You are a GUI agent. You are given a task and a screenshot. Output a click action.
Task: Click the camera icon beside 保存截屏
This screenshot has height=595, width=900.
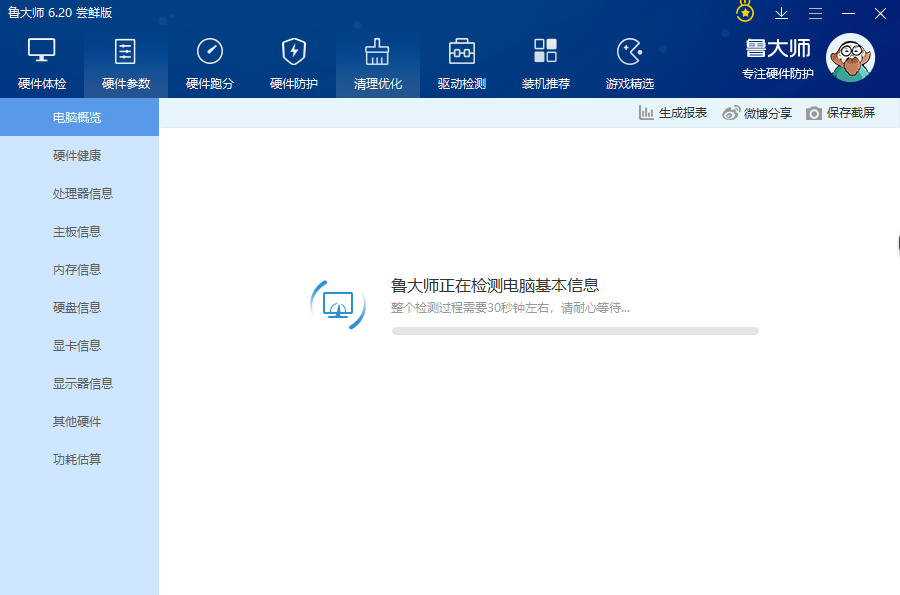[813, 113]
